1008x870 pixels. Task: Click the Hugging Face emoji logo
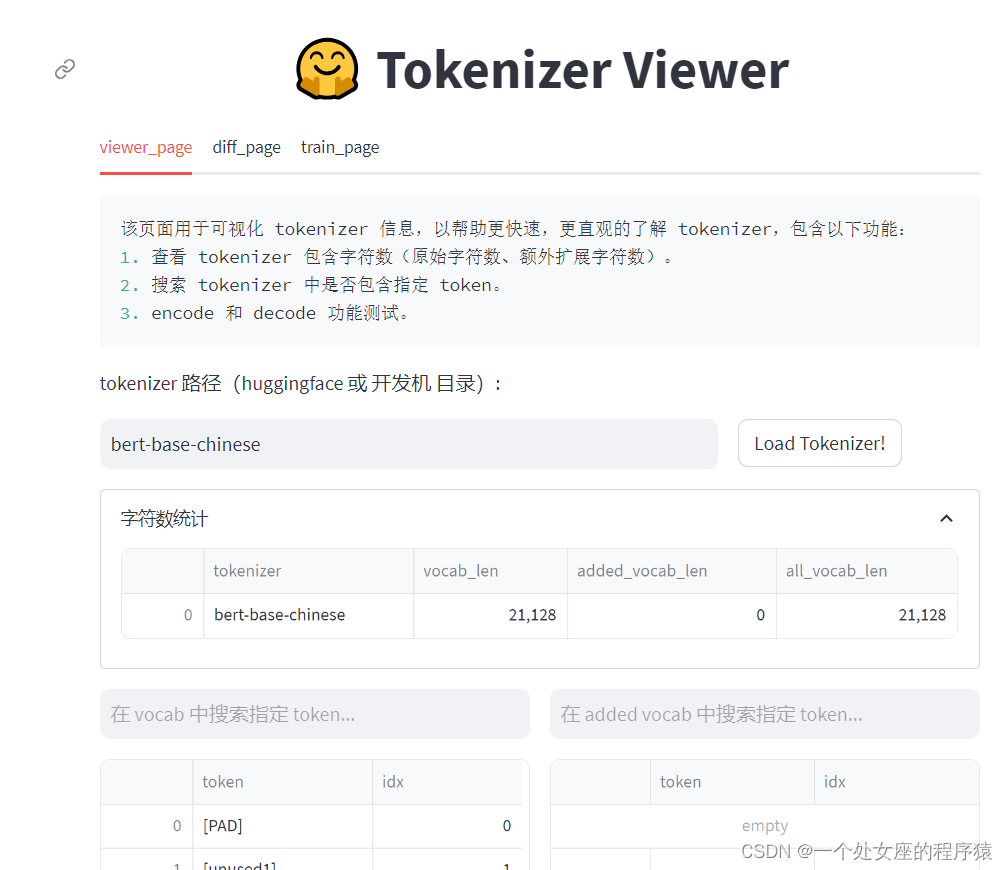[327, 69]
